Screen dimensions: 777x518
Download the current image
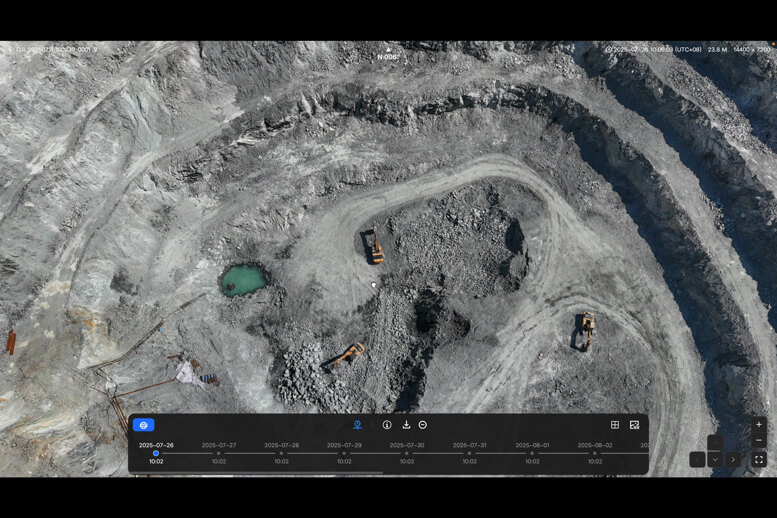(406, 425)
